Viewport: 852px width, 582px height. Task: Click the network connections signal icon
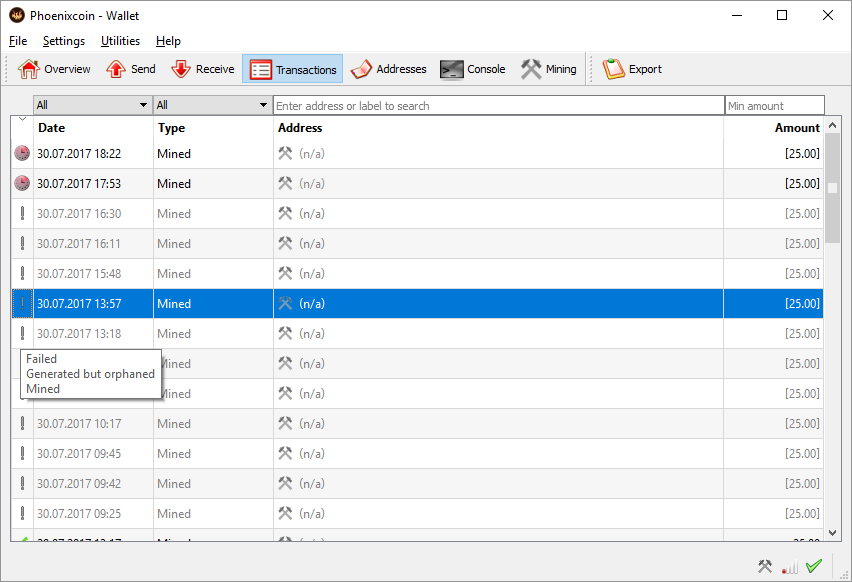click(x=790, y=567)
